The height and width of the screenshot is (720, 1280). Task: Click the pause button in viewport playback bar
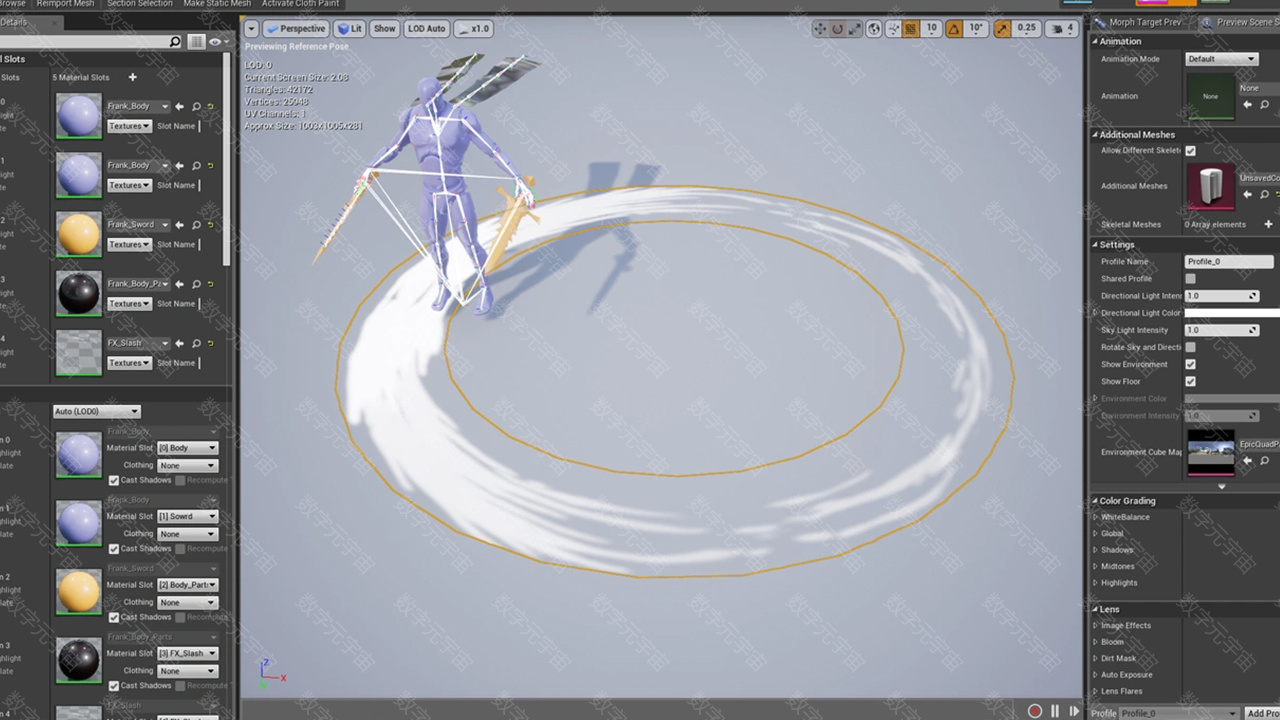click(x=1054, y=711)
